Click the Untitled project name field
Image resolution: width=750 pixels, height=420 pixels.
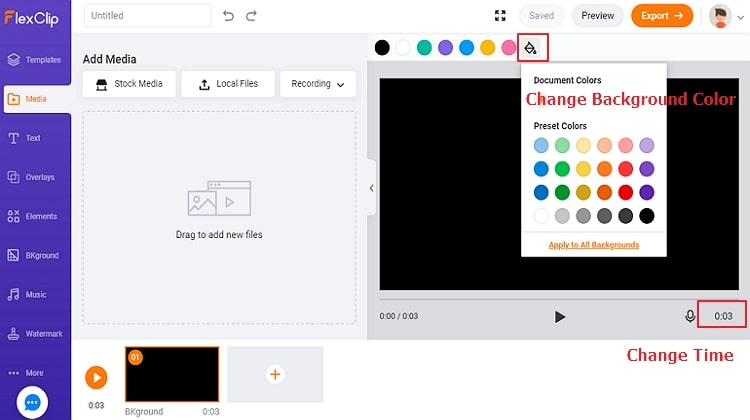(147, 16)
